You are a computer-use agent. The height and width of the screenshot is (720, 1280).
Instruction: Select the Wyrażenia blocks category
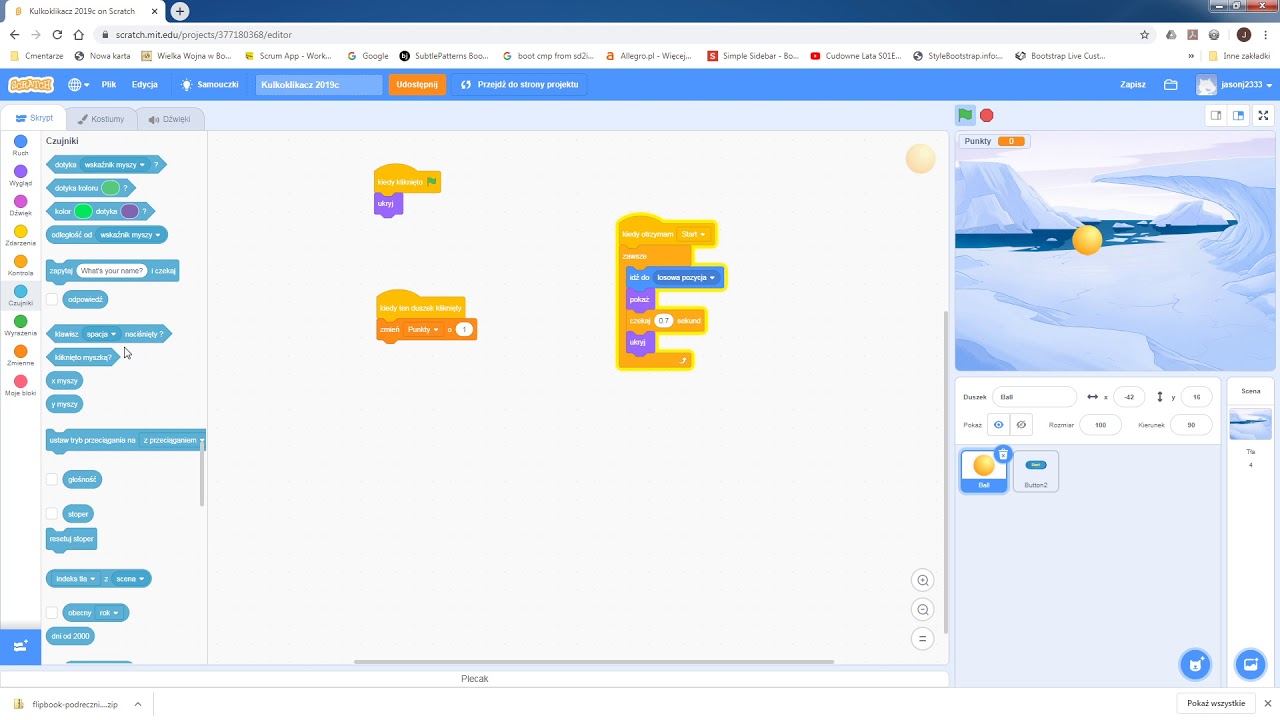click(20, 326)
